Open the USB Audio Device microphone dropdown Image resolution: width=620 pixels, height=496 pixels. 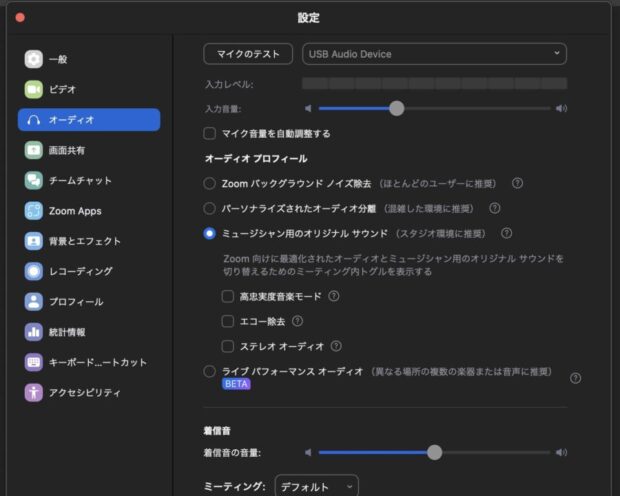tap(433, 54)
